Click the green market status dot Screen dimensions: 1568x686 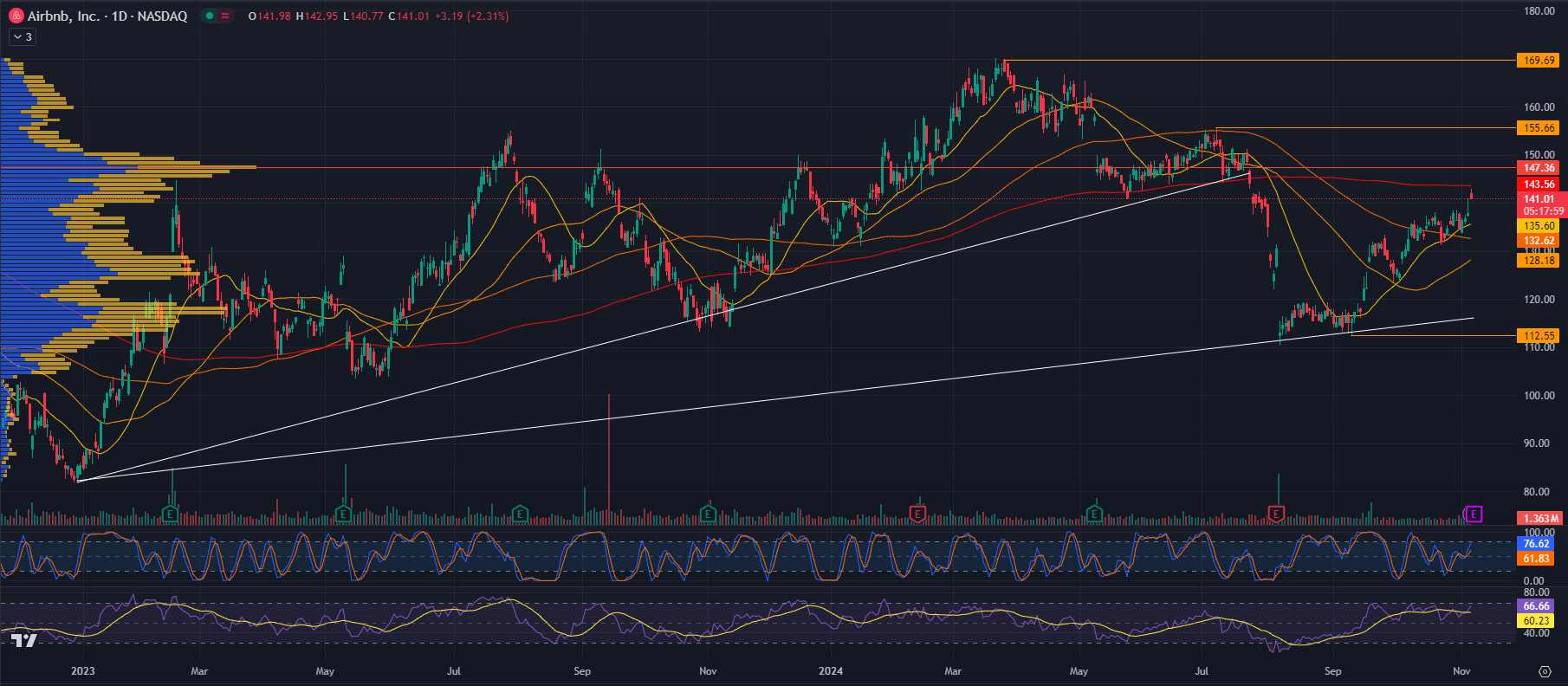(210, 16)
